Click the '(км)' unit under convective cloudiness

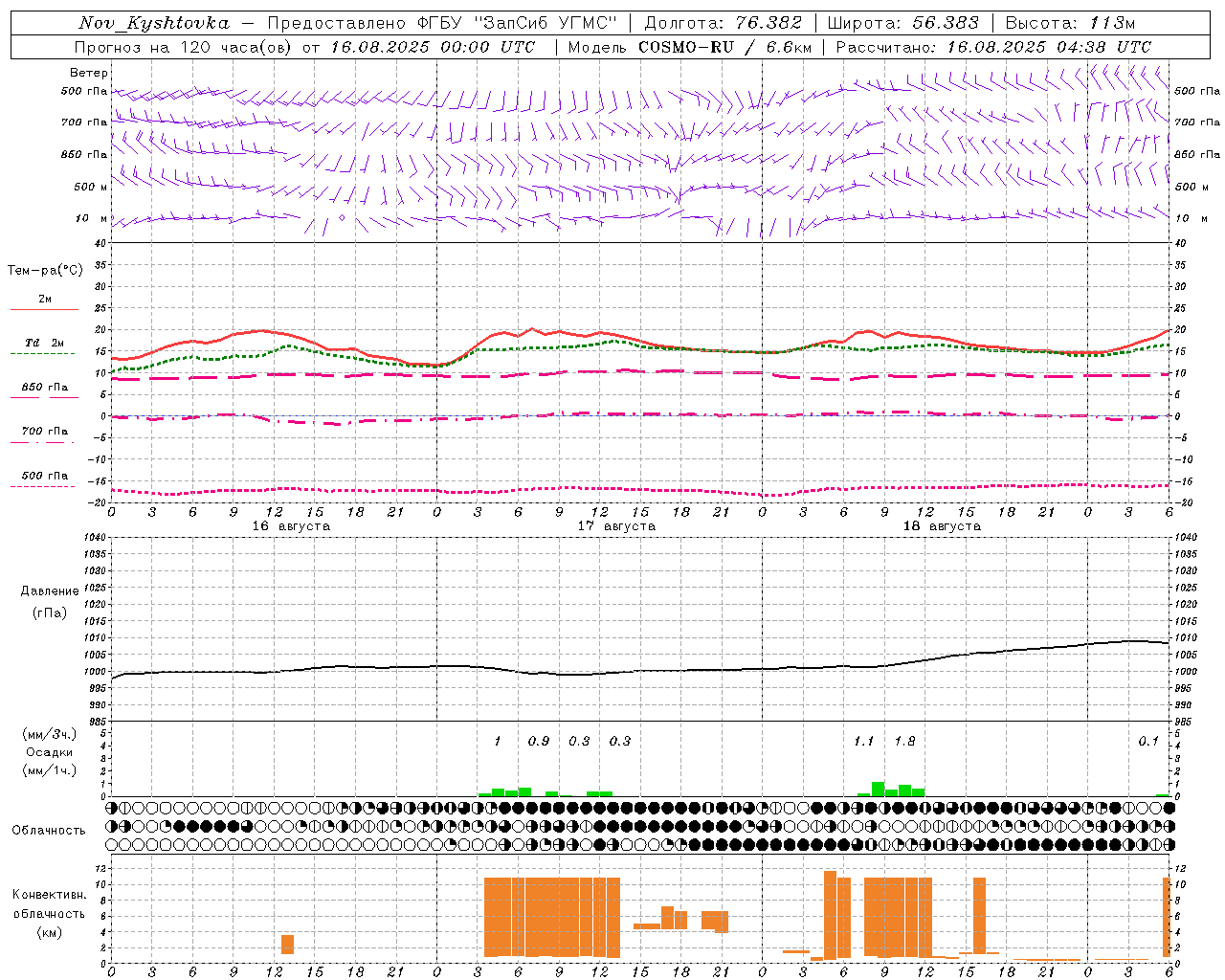[x=49, y=932]
